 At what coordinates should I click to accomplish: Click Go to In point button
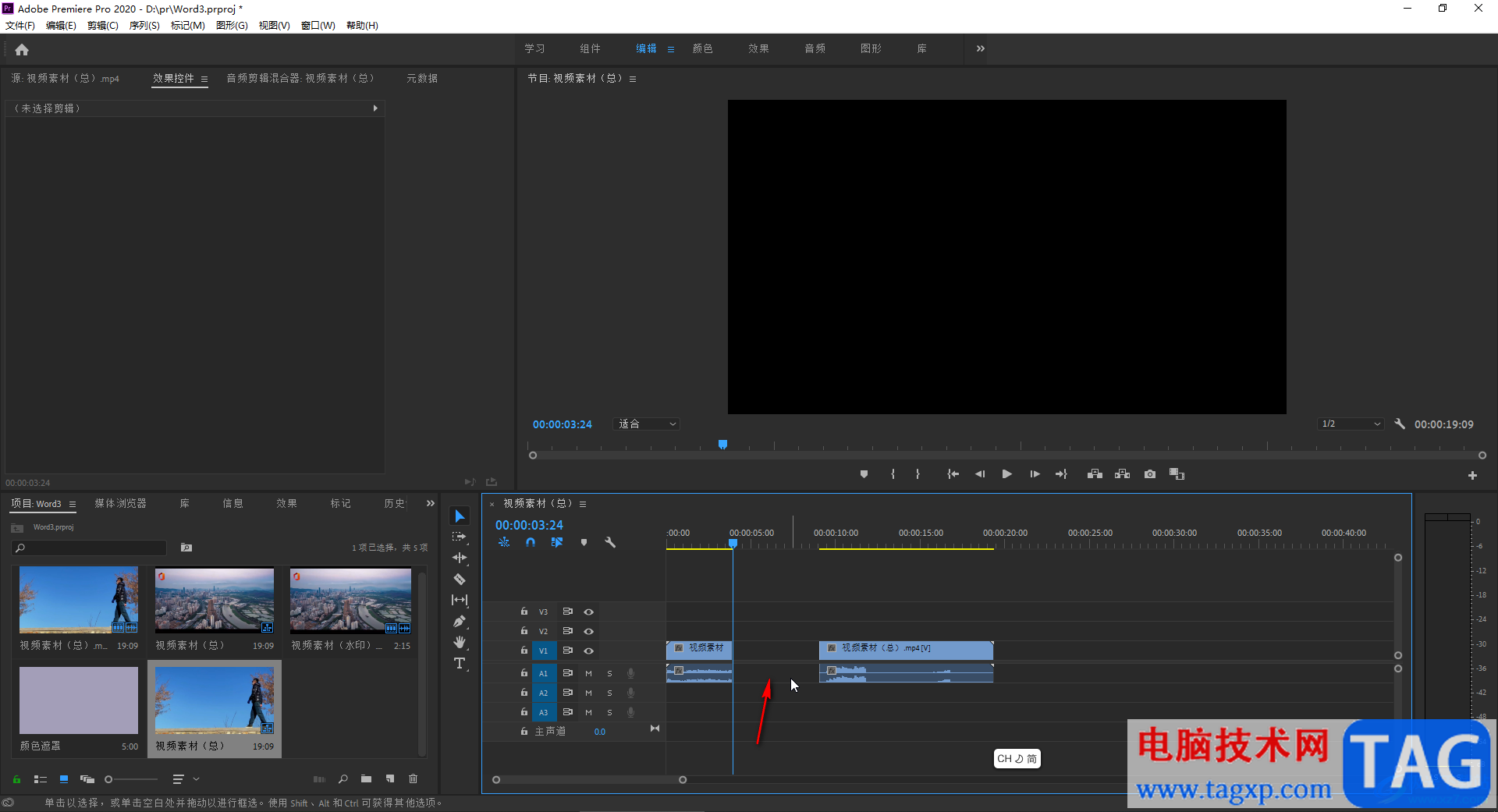pos(953,474)
